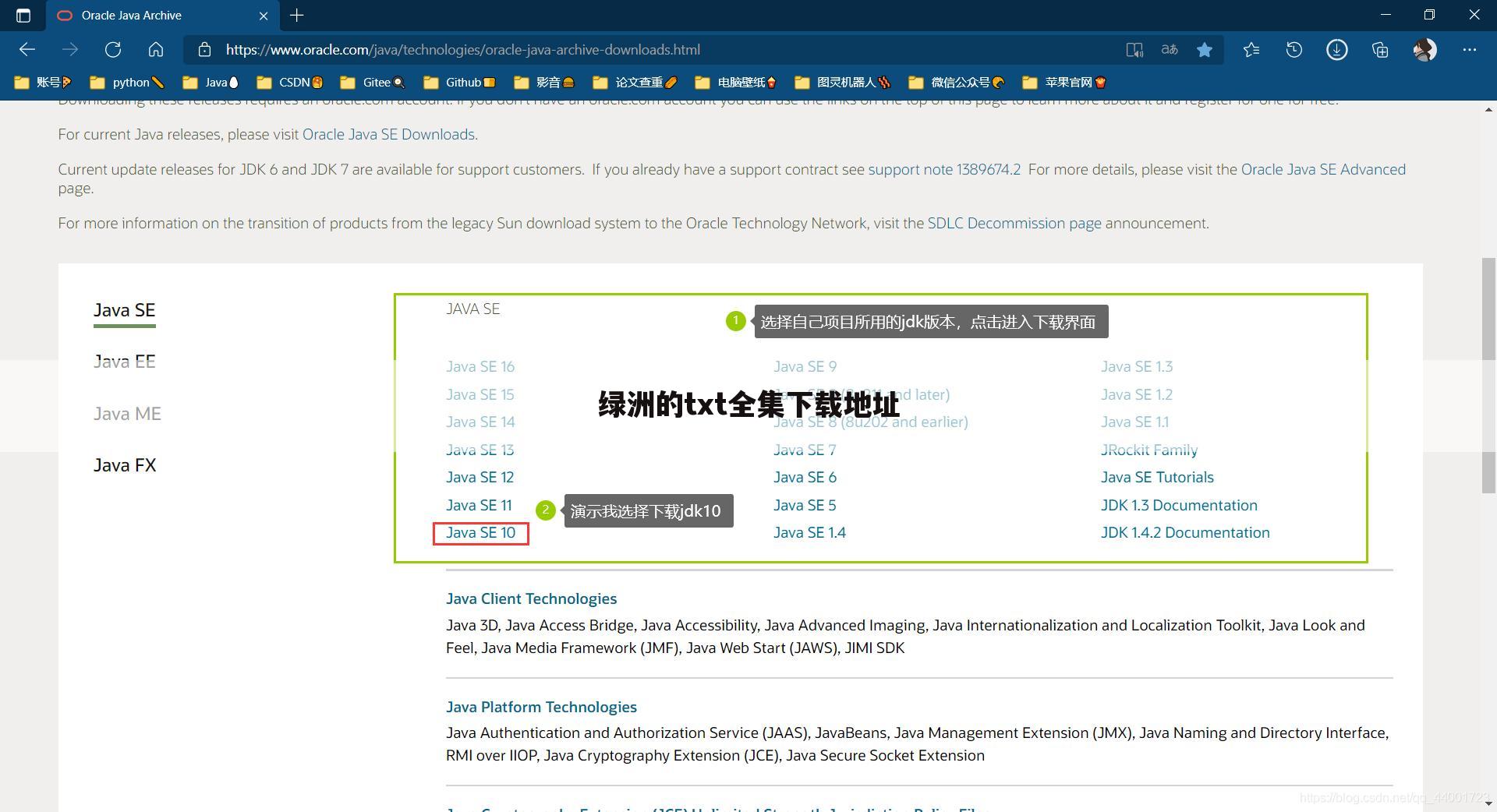Screen dimensions: 1497x812
Task: Open the user profile avatar
Action: tap(1425, 50)
